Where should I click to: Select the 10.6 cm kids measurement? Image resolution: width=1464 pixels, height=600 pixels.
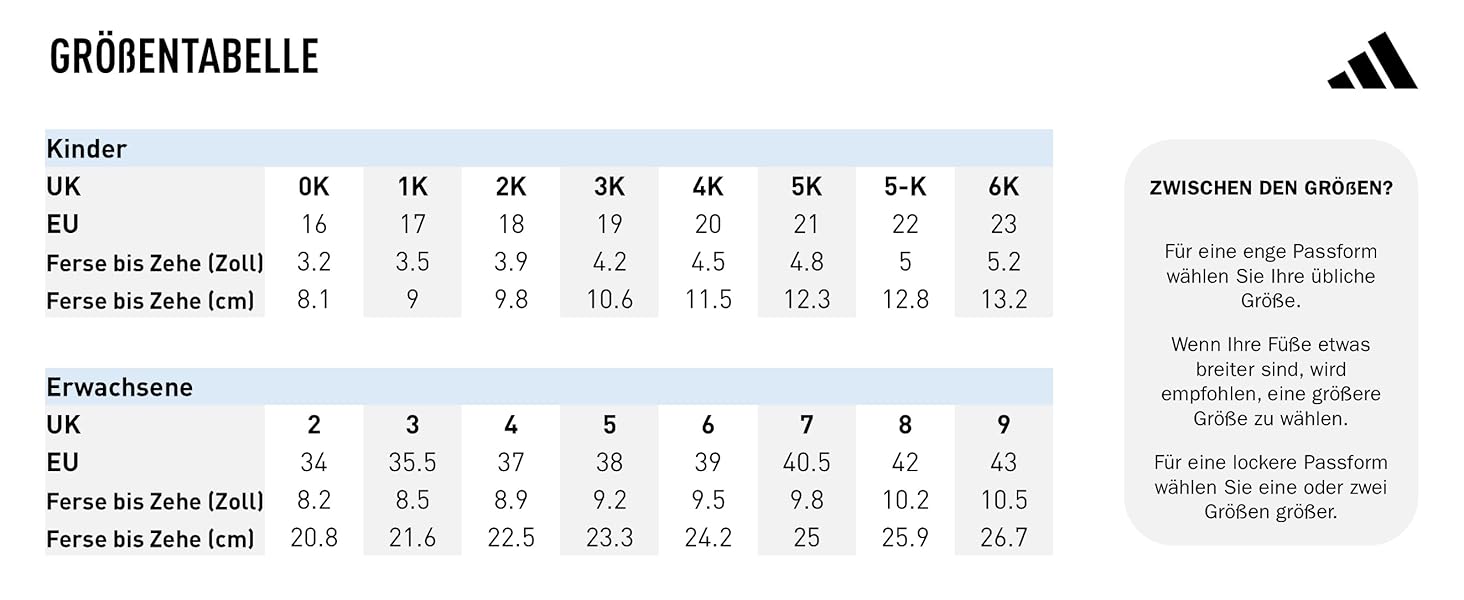coord(609,299)
